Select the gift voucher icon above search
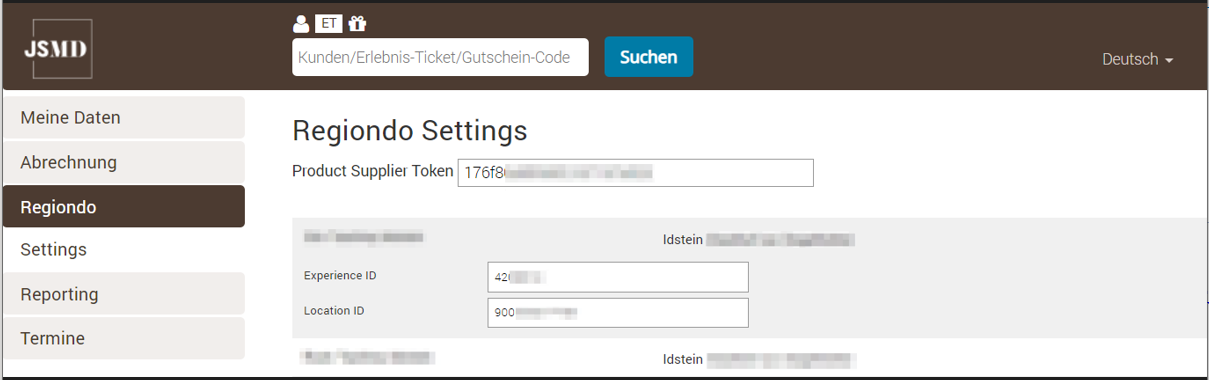The height and width of the screenshot is (380, 1209). [358, 23]
